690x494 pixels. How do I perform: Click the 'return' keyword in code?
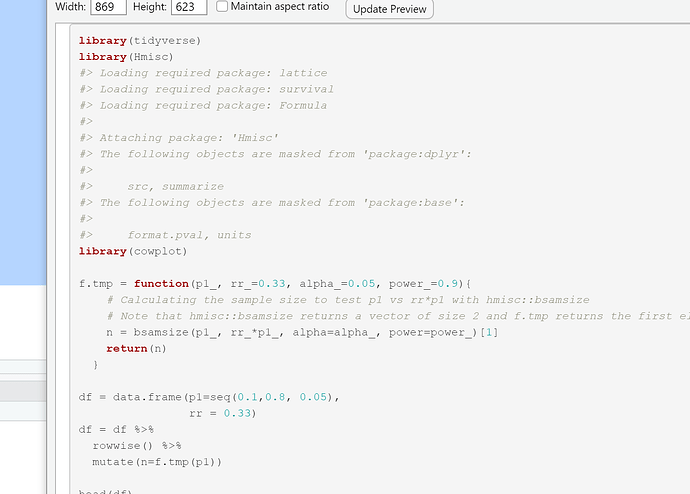click(x=126, y=349)
